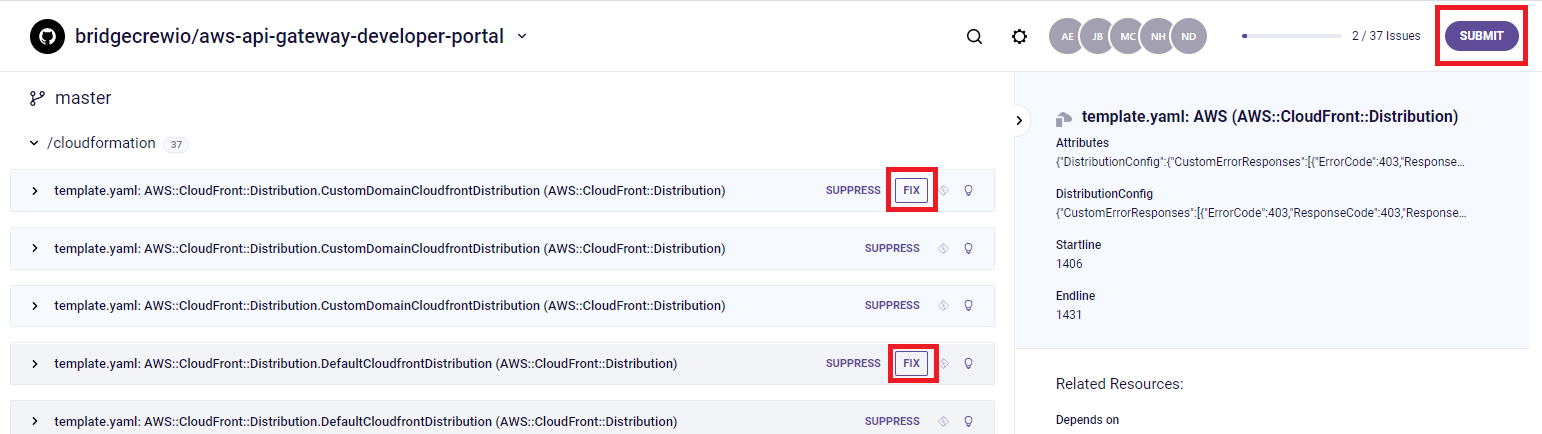Select the NH user avatar
The width and height of the screenshot is (1542, 434).
[x=1158, y=36]
